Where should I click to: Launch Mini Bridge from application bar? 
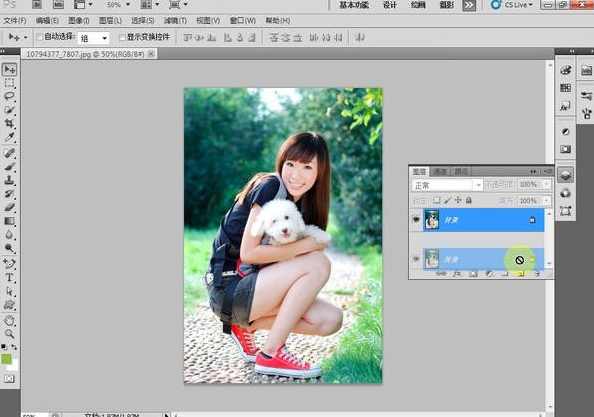click(58, 5)
